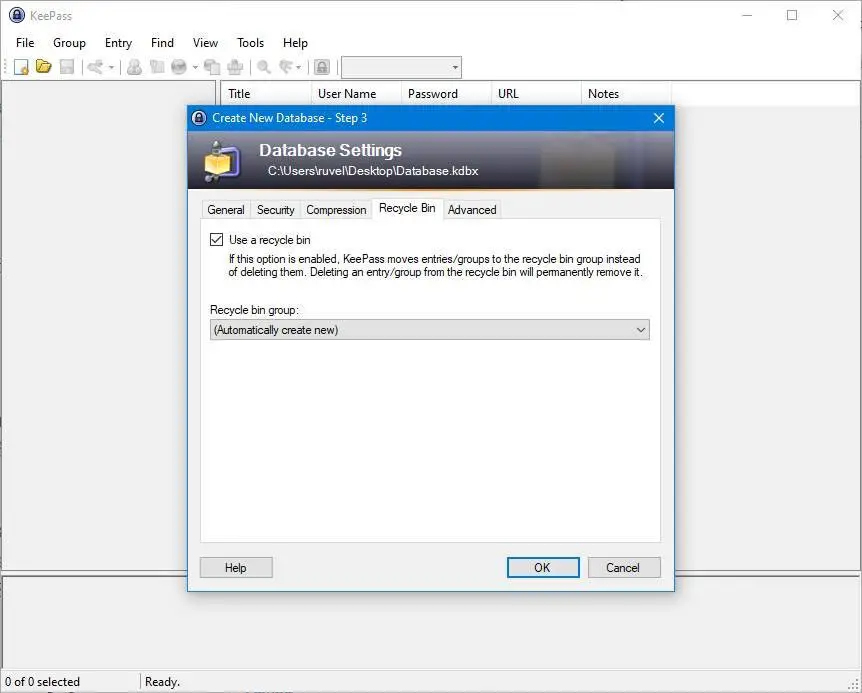Click the Perform Auto-Type toolbar icon
This screenshot has width=862, height=693.
pyautogui.click(x=235, y=67)
